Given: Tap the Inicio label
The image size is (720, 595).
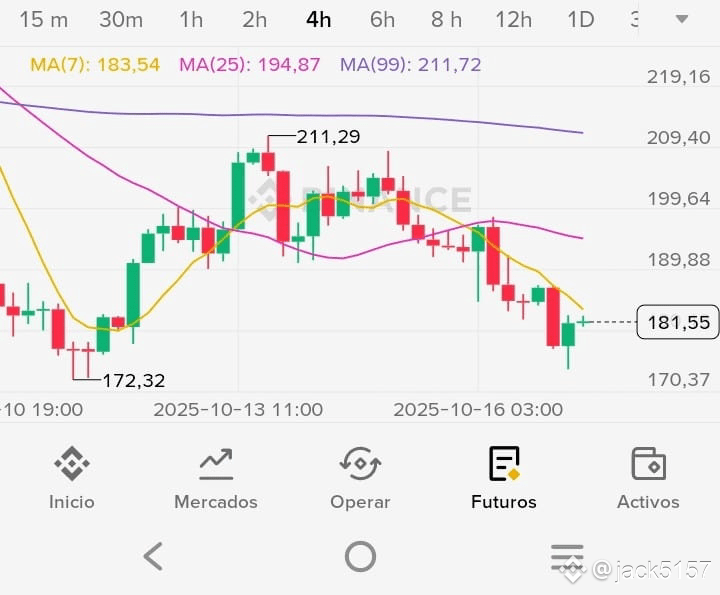Looking at the screenshot, I should (x=72, y=502).
